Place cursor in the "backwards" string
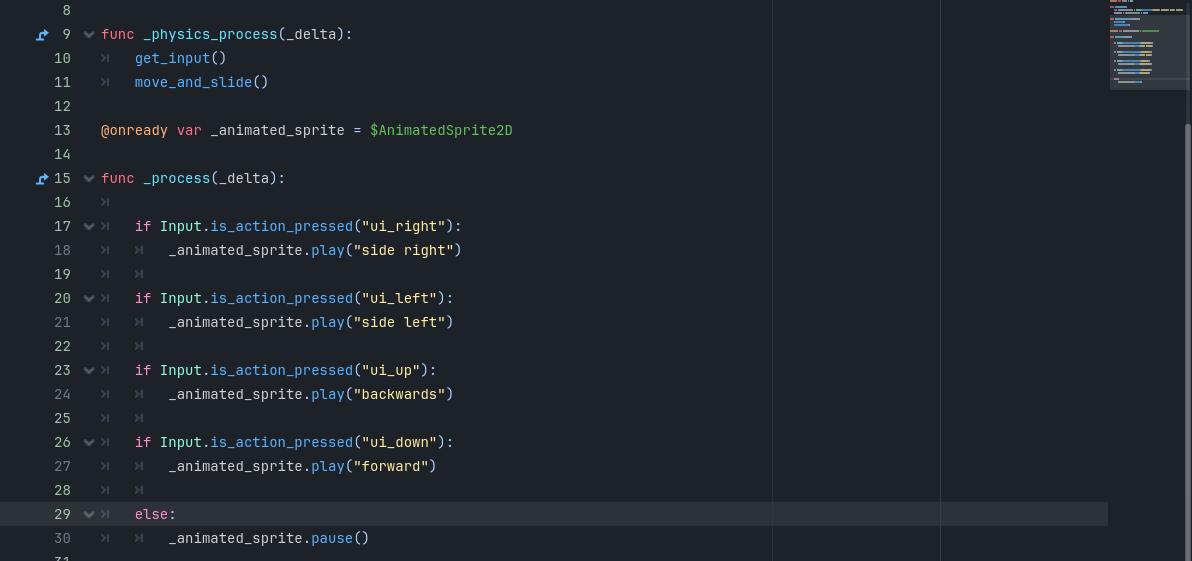The width and height of the screenshot is (1192, 561). (x=399, y=395)
